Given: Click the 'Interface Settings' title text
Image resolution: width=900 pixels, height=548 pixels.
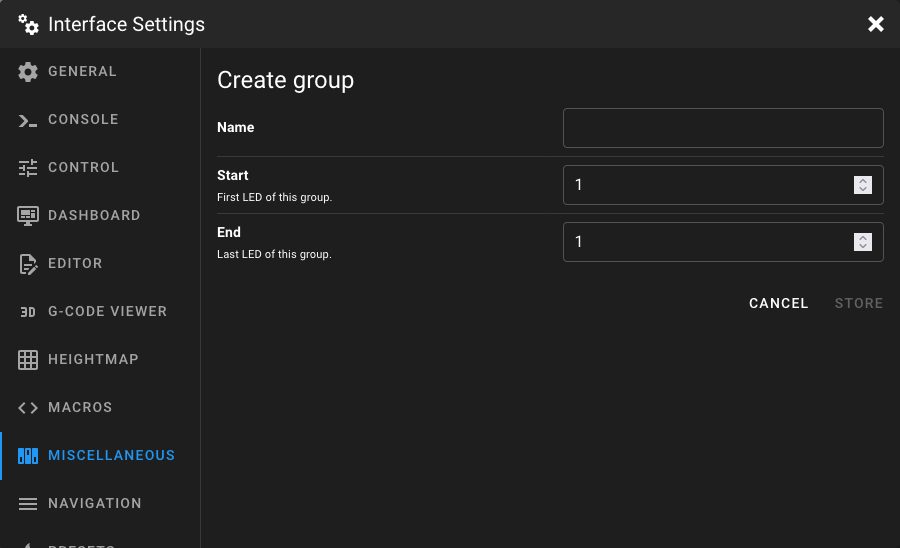Looking at the screenshot, I should point(126,25).
